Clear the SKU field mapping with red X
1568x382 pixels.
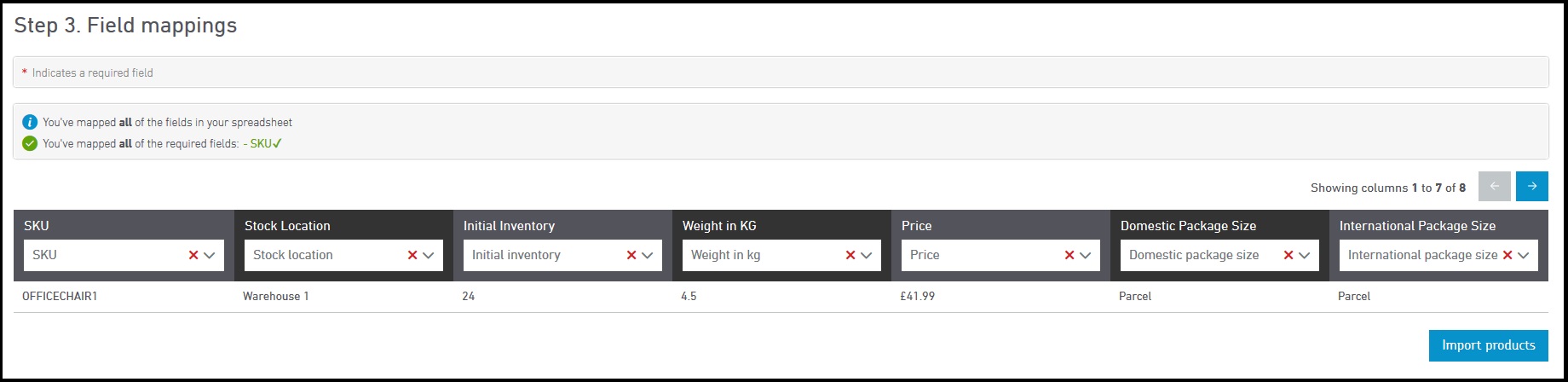[x=193, y=255]
